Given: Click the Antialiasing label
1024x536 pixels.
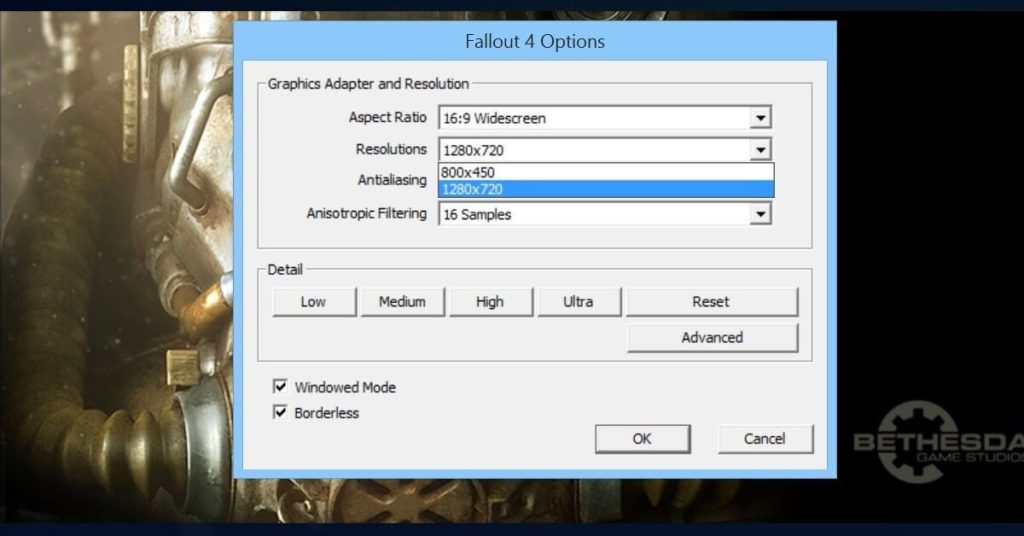Looking at the screenshot, I should click(x=392, y=180).
